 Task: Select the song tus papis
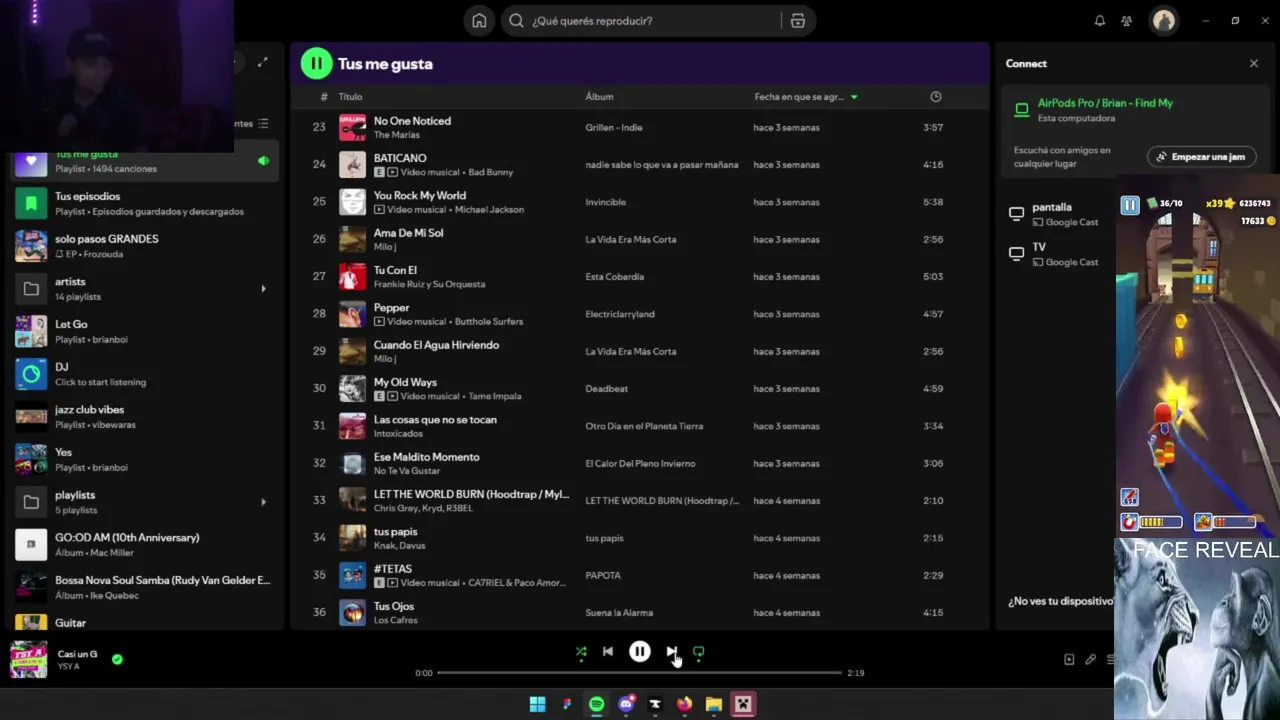coord(395,532)
